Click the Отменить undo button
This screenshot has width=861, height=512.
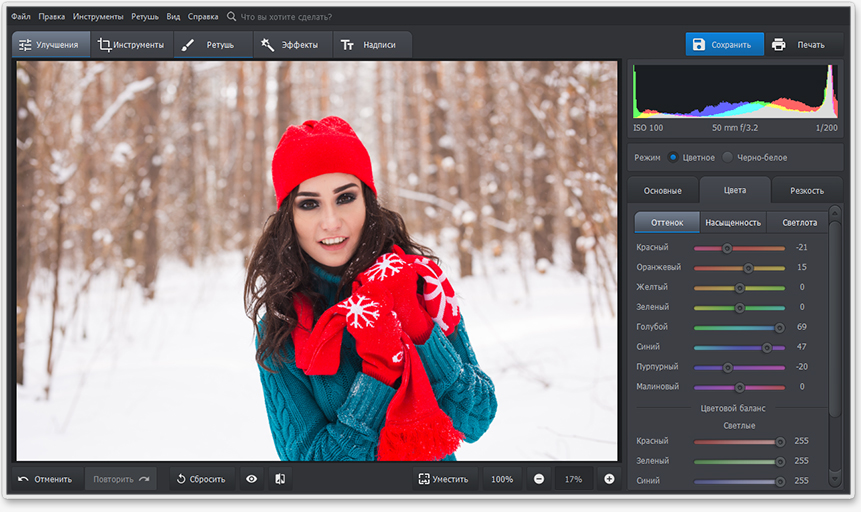[45, 479]
